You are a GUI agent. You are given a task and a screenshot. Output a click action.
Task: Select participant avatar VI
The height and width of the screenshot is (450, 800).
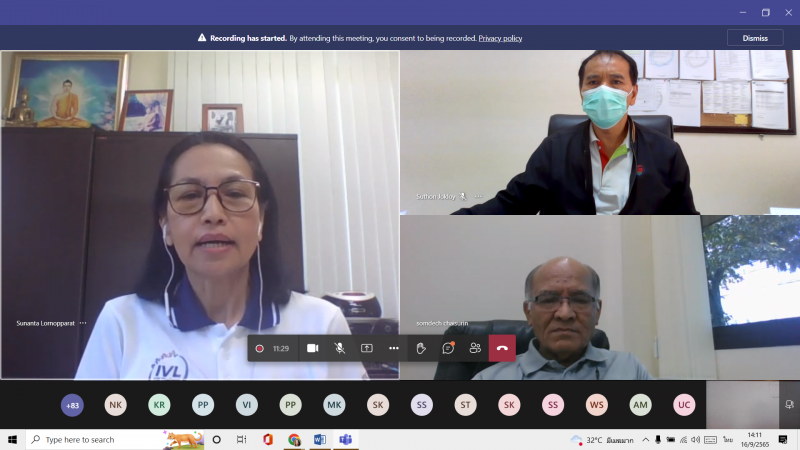247,405
